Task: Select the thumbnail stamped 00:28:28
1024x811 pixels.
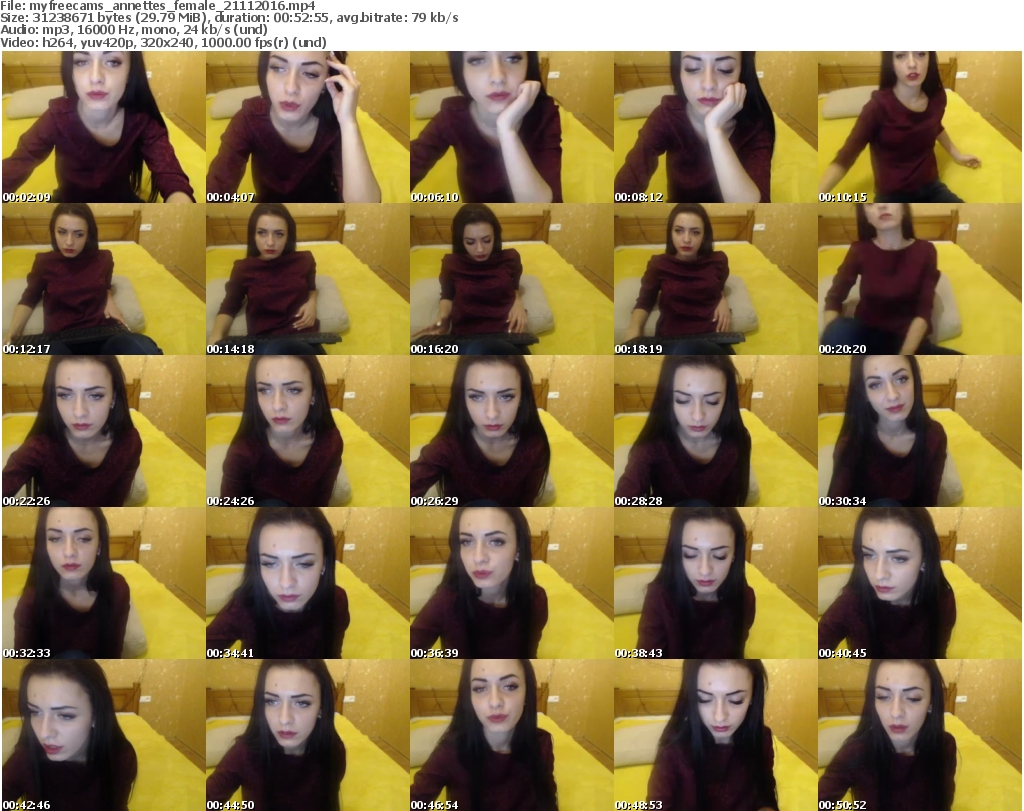Action: pos(715,431)
